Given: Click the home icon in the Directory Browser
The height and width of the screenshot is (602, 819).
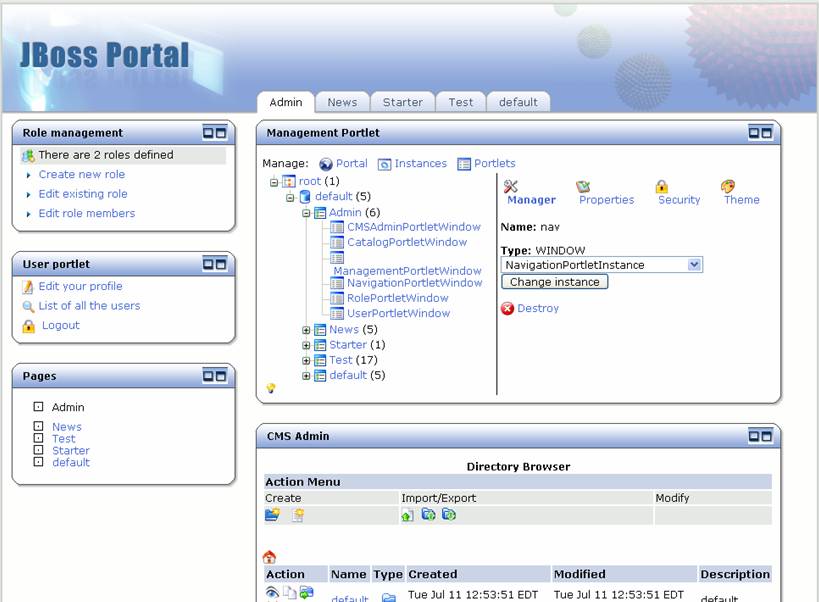Looking at the screenshot, I should 270,557.
